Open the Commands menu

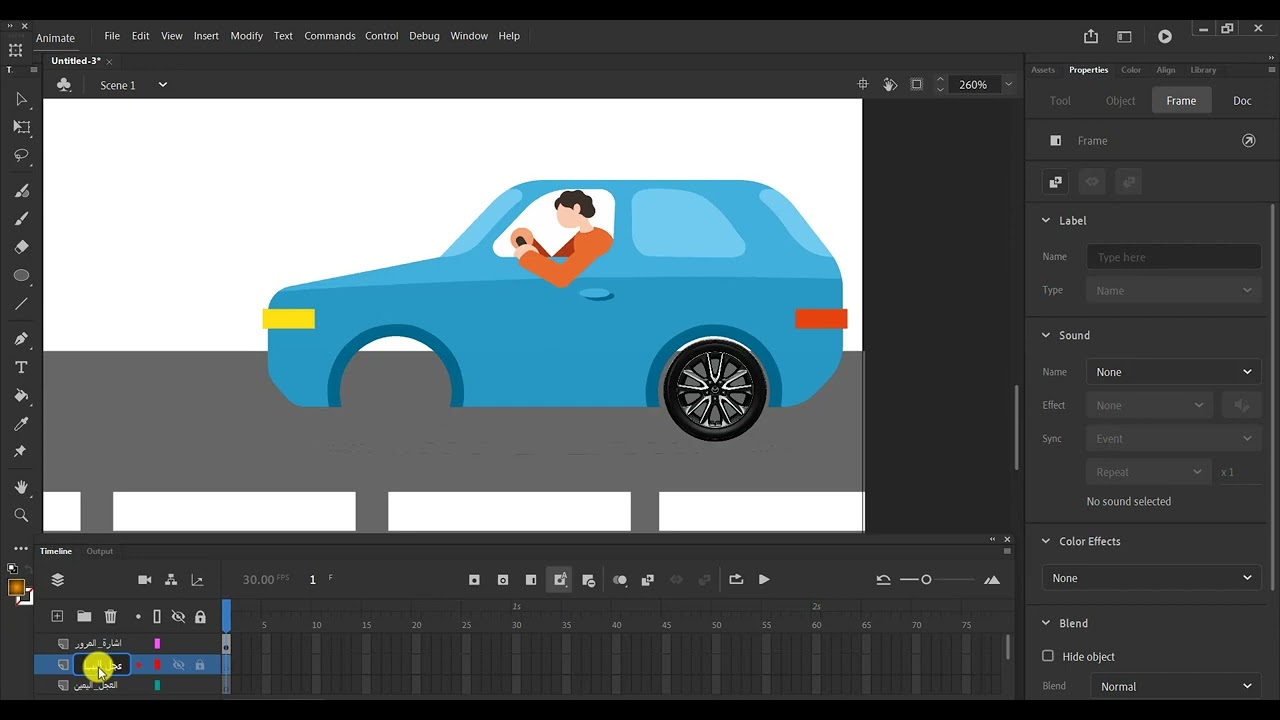330,36
